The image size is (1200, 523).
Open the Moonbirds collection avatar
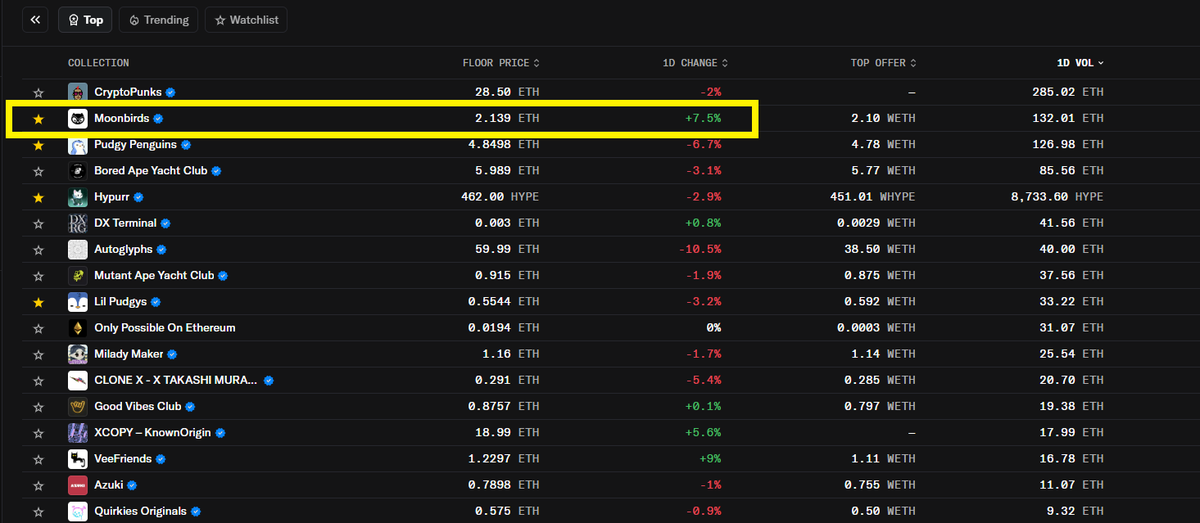(77, 118)
